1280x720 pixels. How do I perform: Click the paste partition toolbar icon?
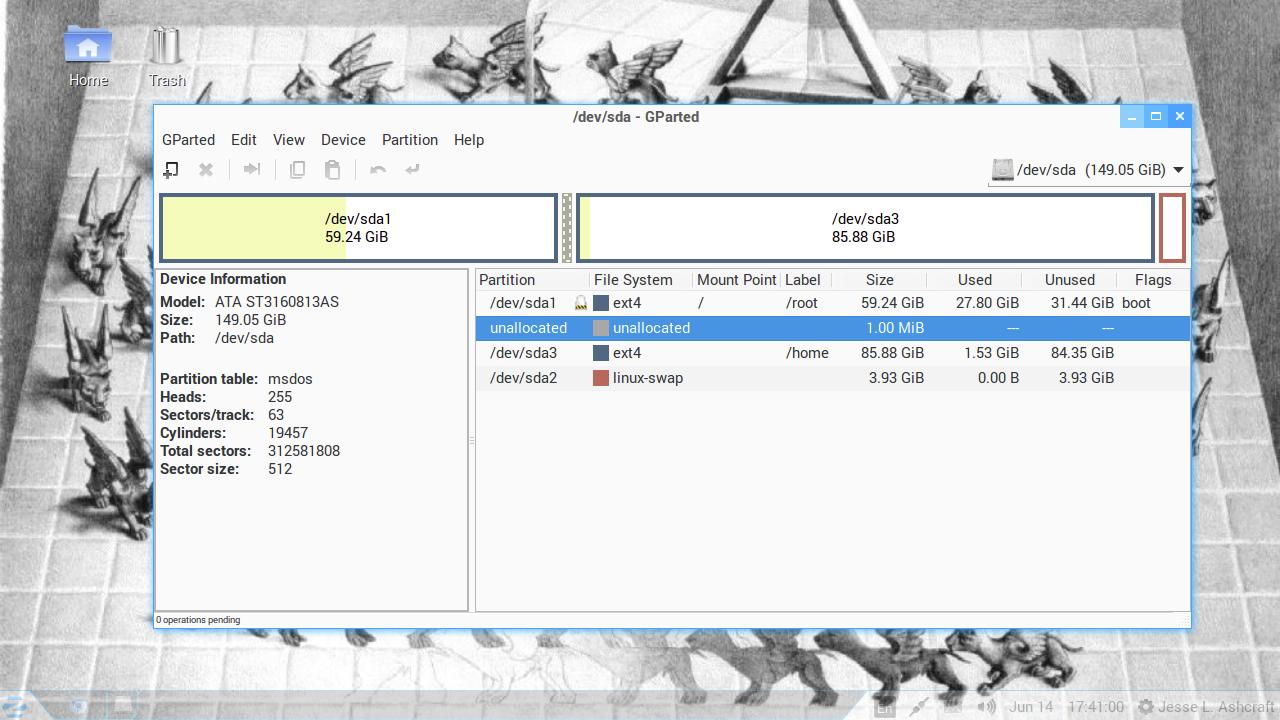coord(332,170)
